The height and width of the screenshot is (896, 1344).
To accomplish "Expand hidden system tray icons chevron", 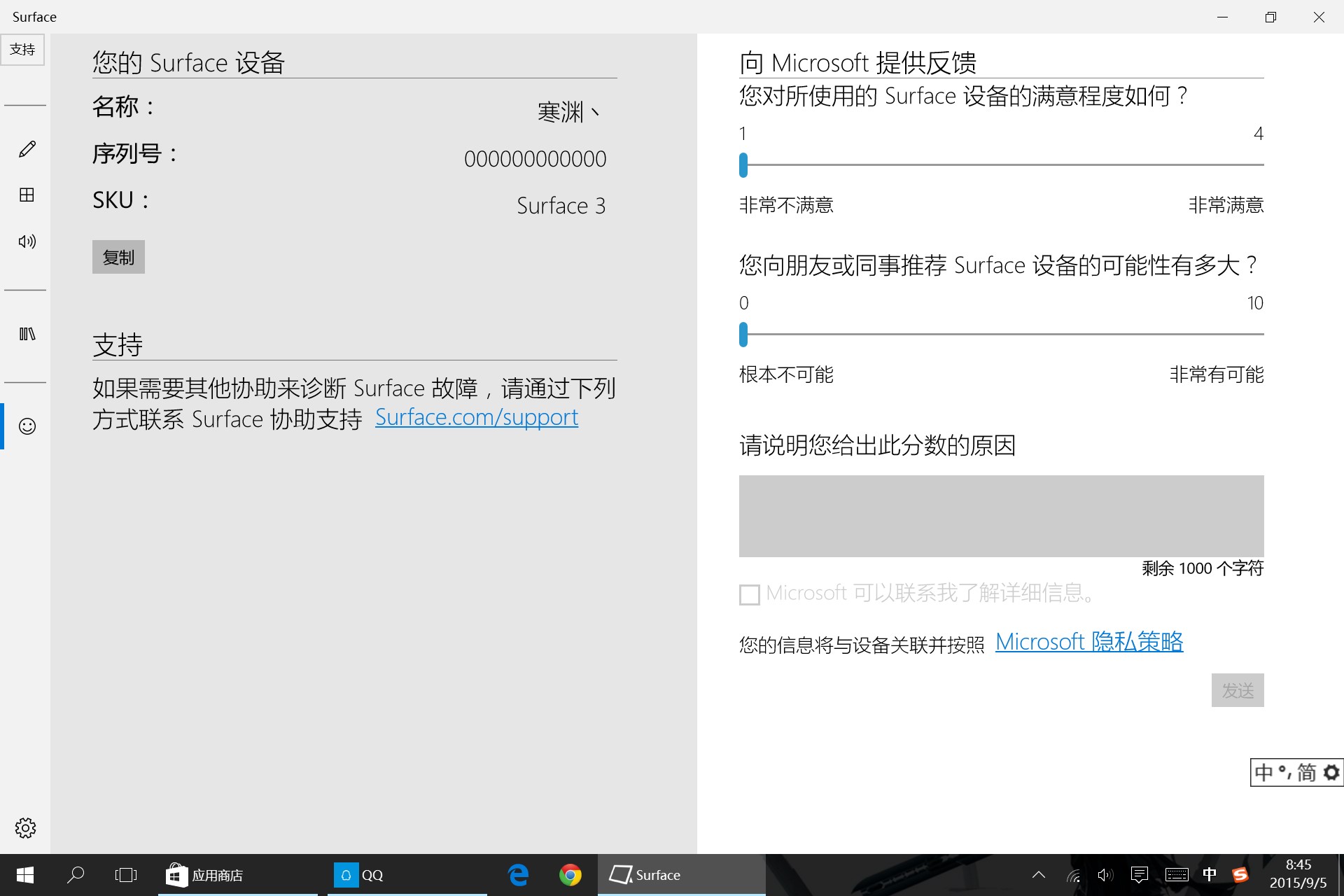I will click(x=1039, y=875).
